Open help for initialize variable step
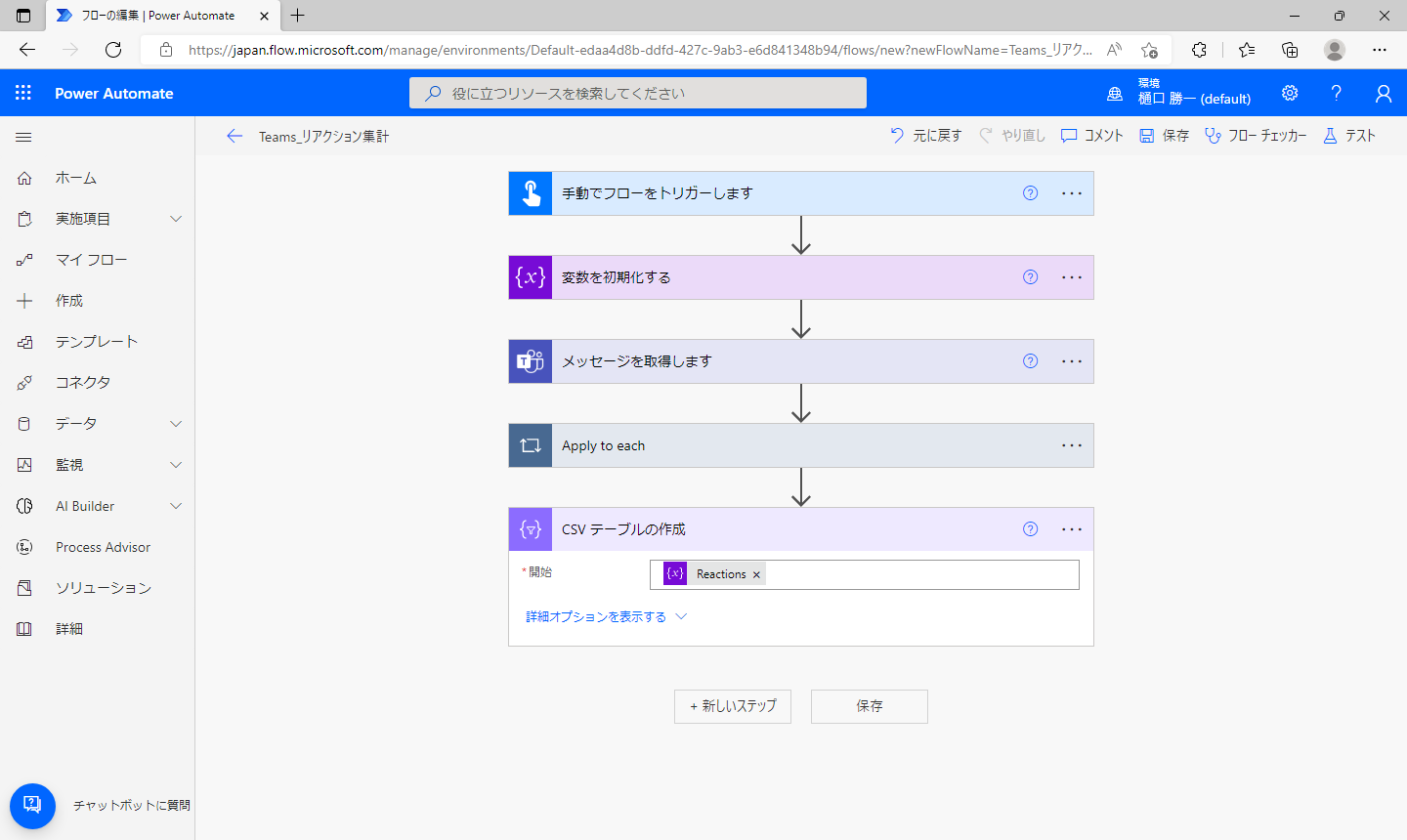 pos(1030,277)
